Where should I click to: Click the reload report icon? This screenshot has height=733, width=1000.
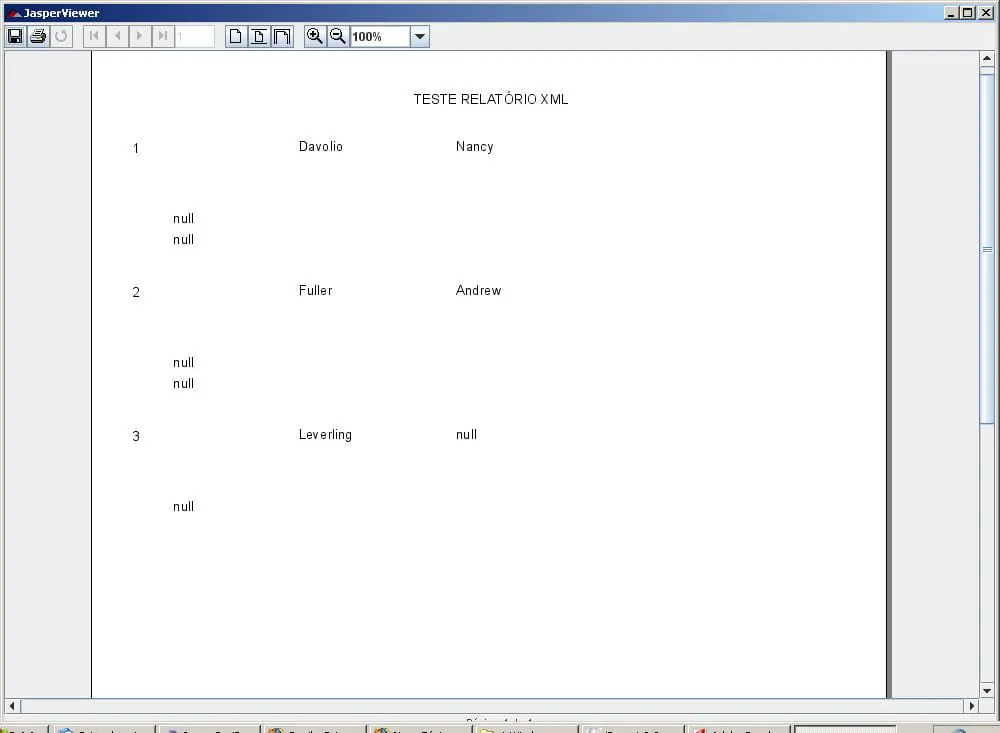[61, 36]
